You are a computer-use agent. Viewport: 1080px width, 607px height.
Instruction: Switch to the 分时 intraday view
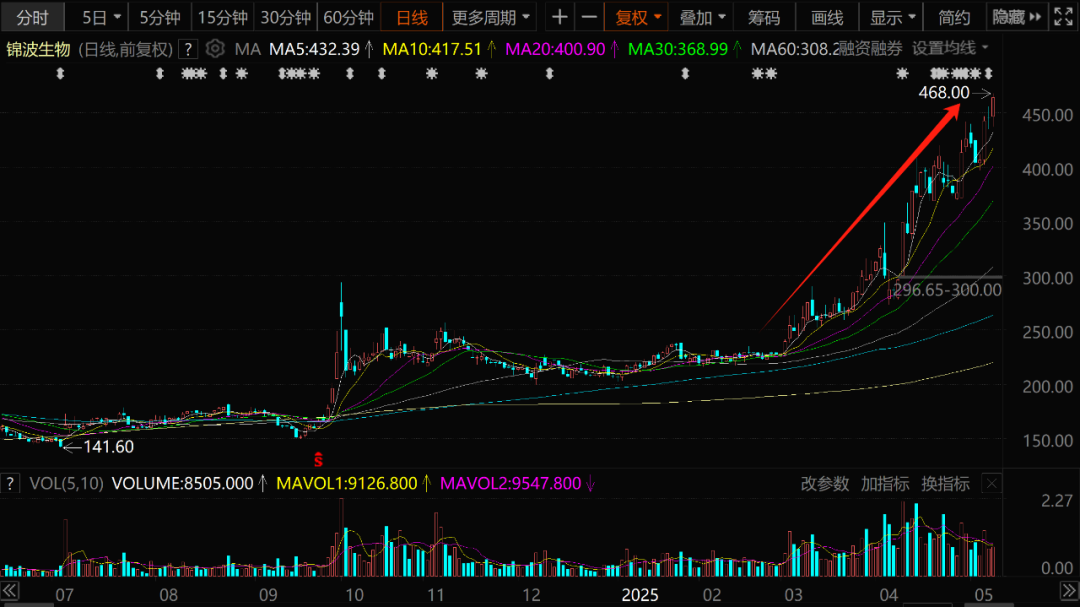[x=32, y=17]
